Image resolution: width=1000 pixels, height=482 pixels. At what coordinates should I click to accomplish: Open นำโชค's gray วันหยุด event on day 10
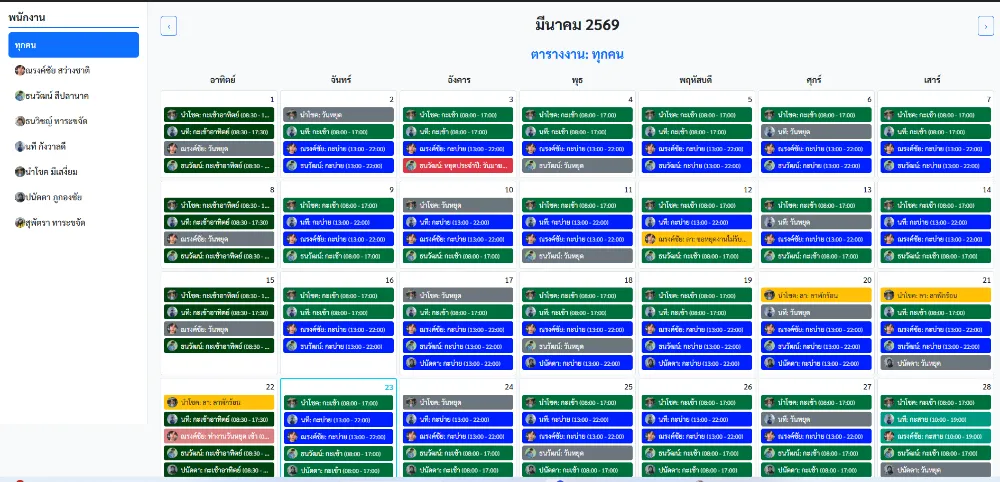tap(457, 205)
